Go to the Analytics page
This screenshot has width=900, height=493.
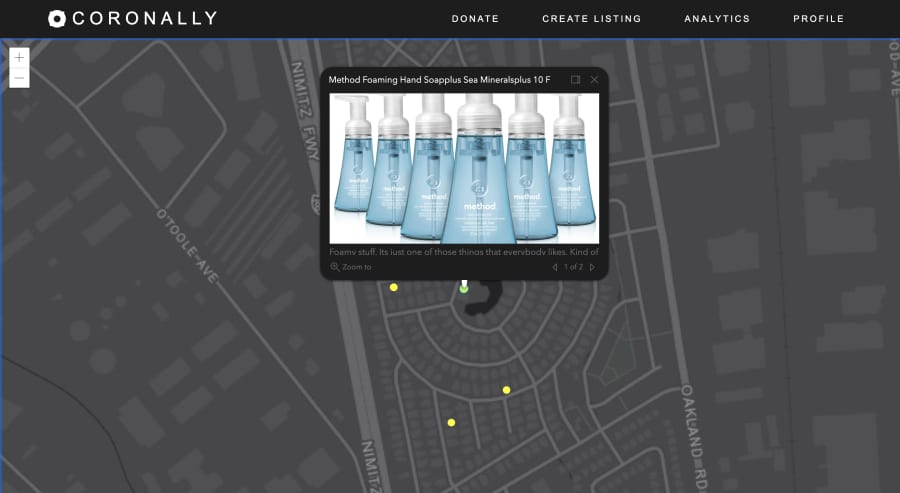(x=717, y=19)
